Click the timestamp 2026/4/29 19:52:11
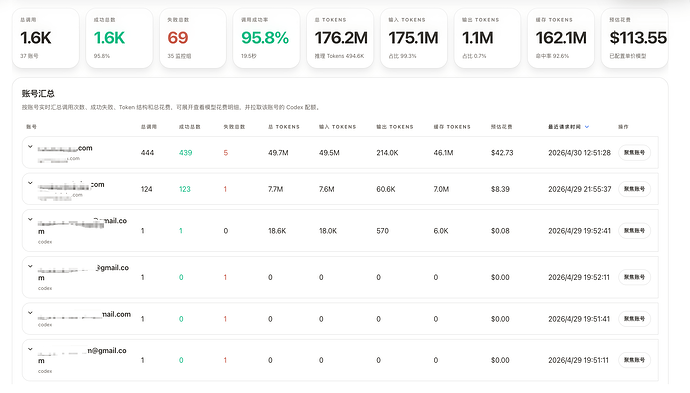 pyautogui.click(x=579, y=277)
